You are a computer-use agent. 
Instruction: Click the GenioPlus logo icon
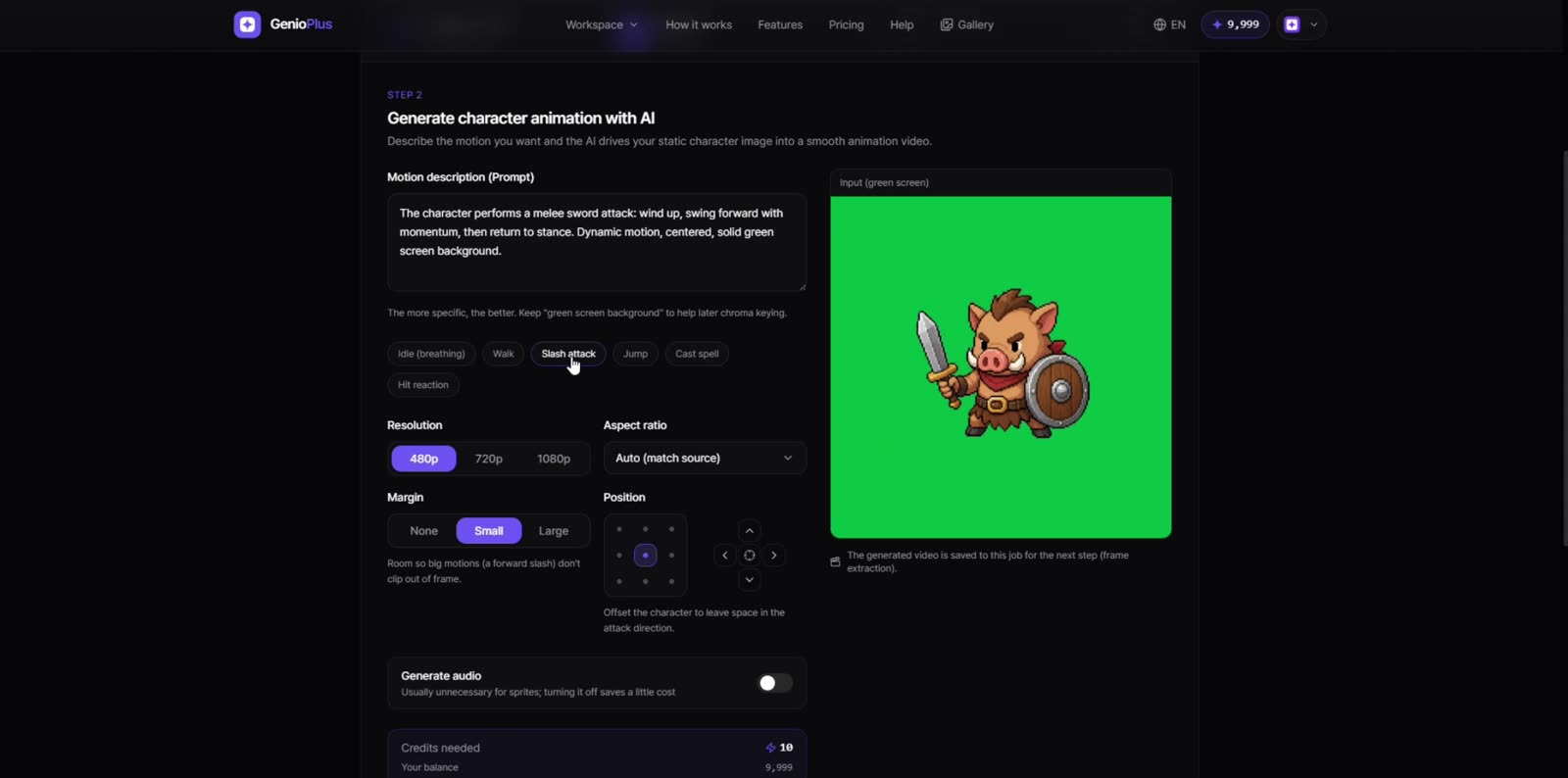pos(247,24)
